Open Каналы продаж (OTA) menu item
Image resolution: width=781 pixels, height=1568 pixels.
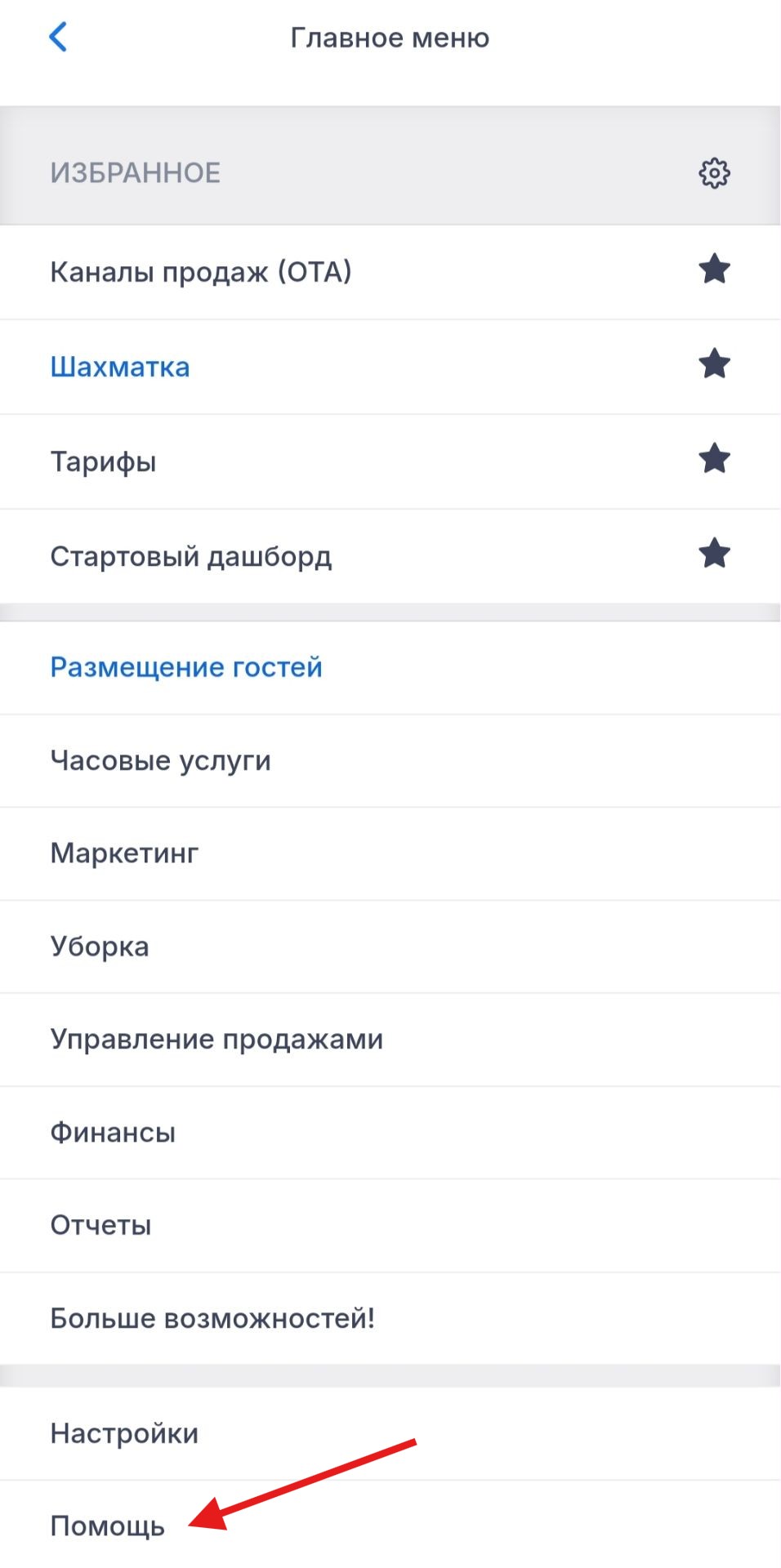pyautogui.click(x=201, y=272)
